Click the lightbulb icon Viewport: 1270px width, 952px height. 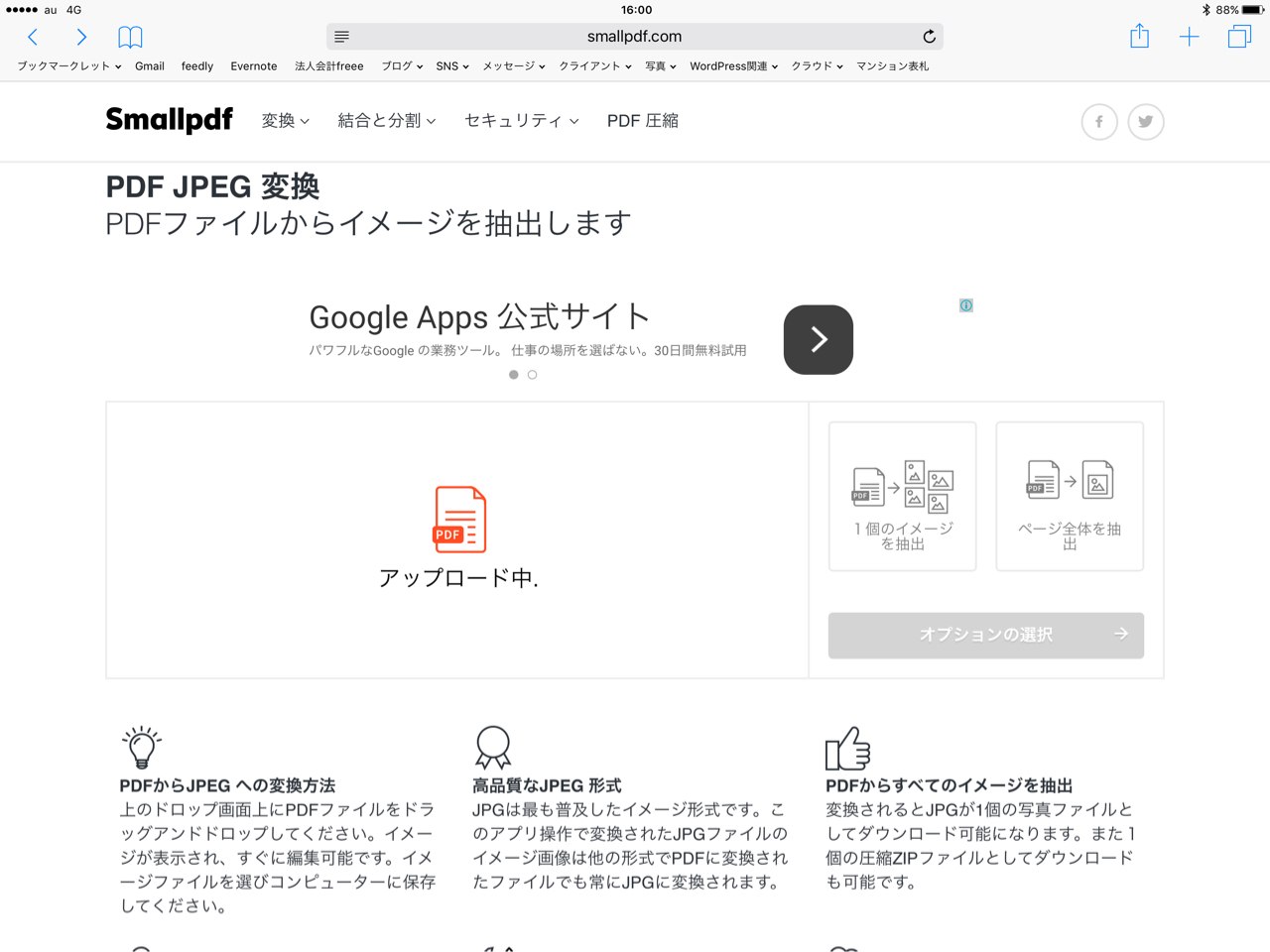click(x=141, y=746)
